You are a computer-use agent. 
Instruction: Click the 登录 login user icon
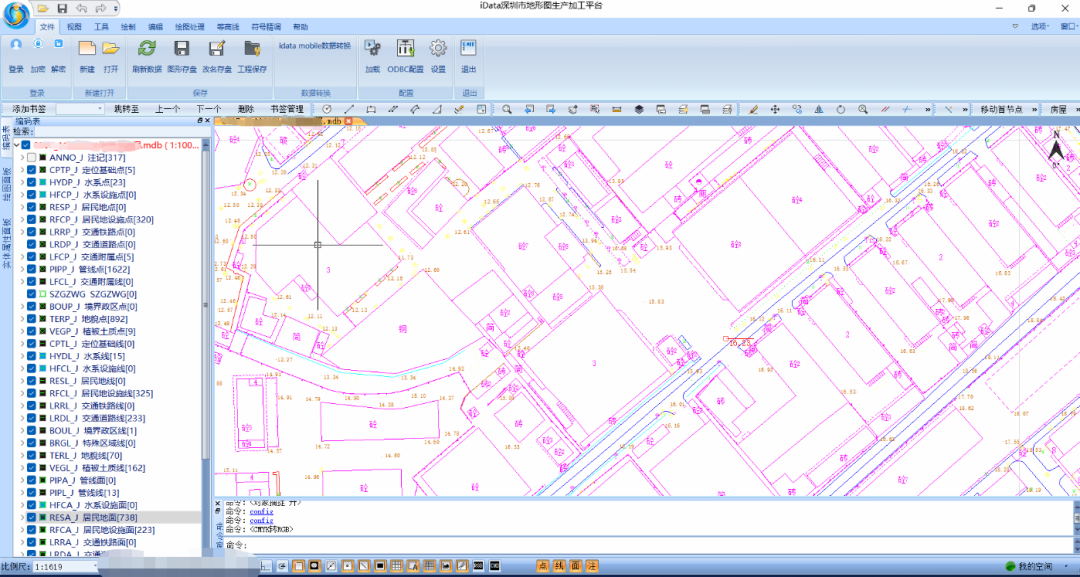point(16,46)
